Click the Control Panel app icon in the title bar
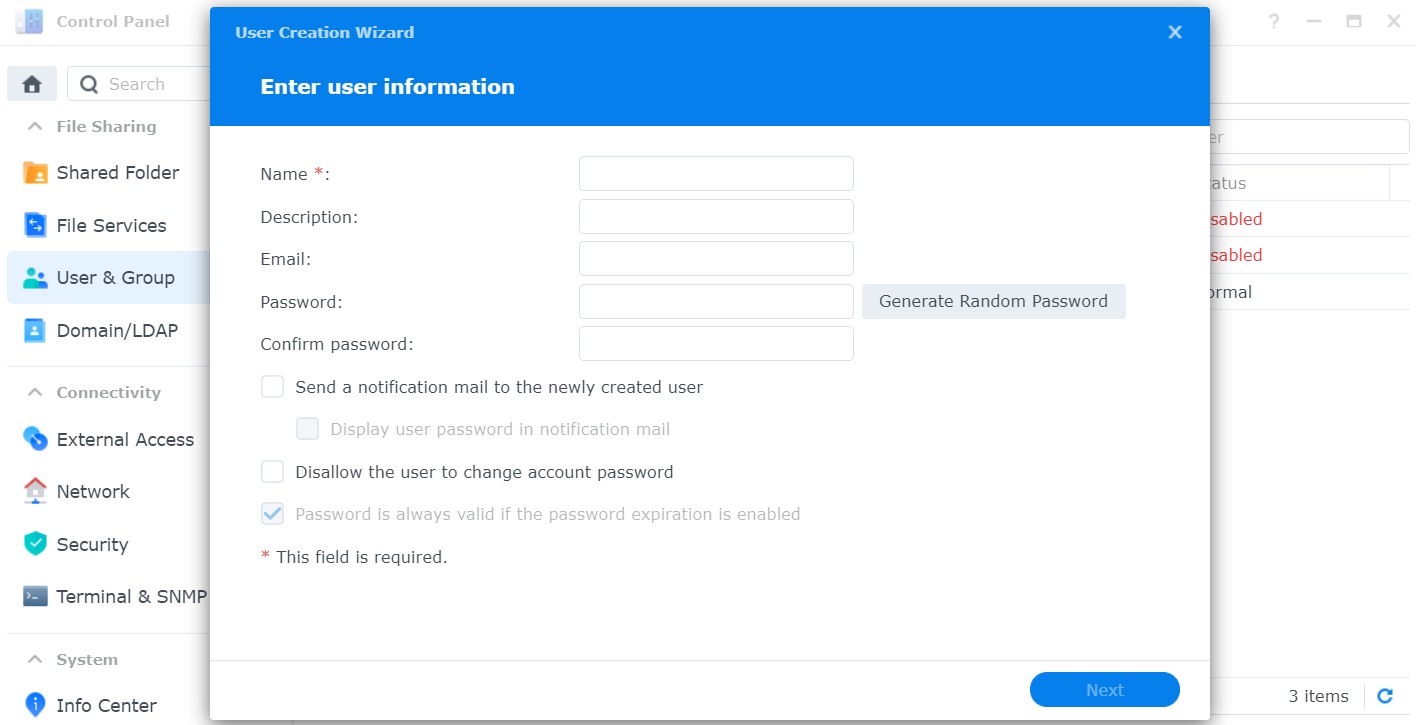 tap(29, 21)
